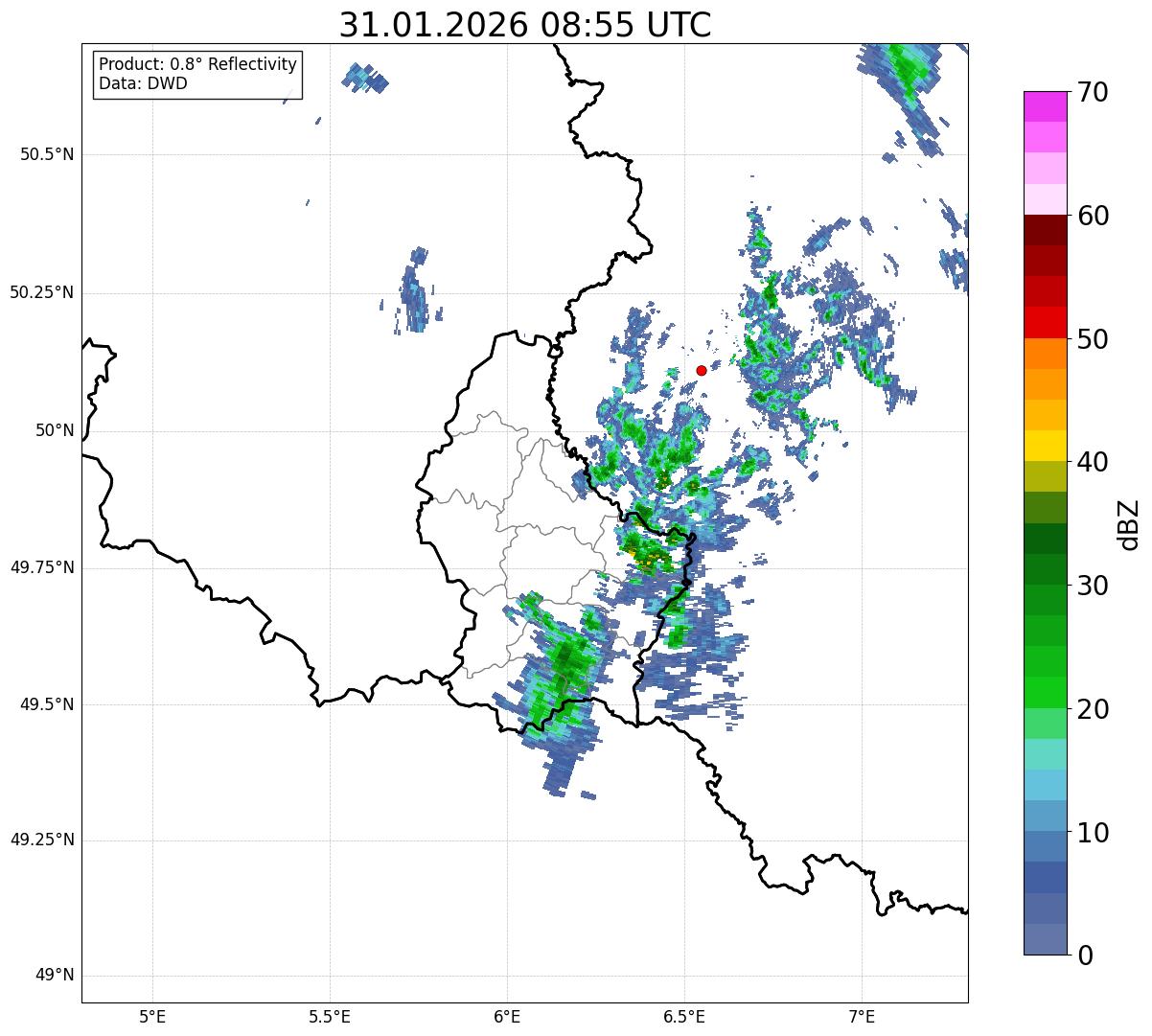Image resolution: width=1152 pixels, height=1036 pixels.
Task: Click the latitude label 49.75°N
Action: coord(42,567)
